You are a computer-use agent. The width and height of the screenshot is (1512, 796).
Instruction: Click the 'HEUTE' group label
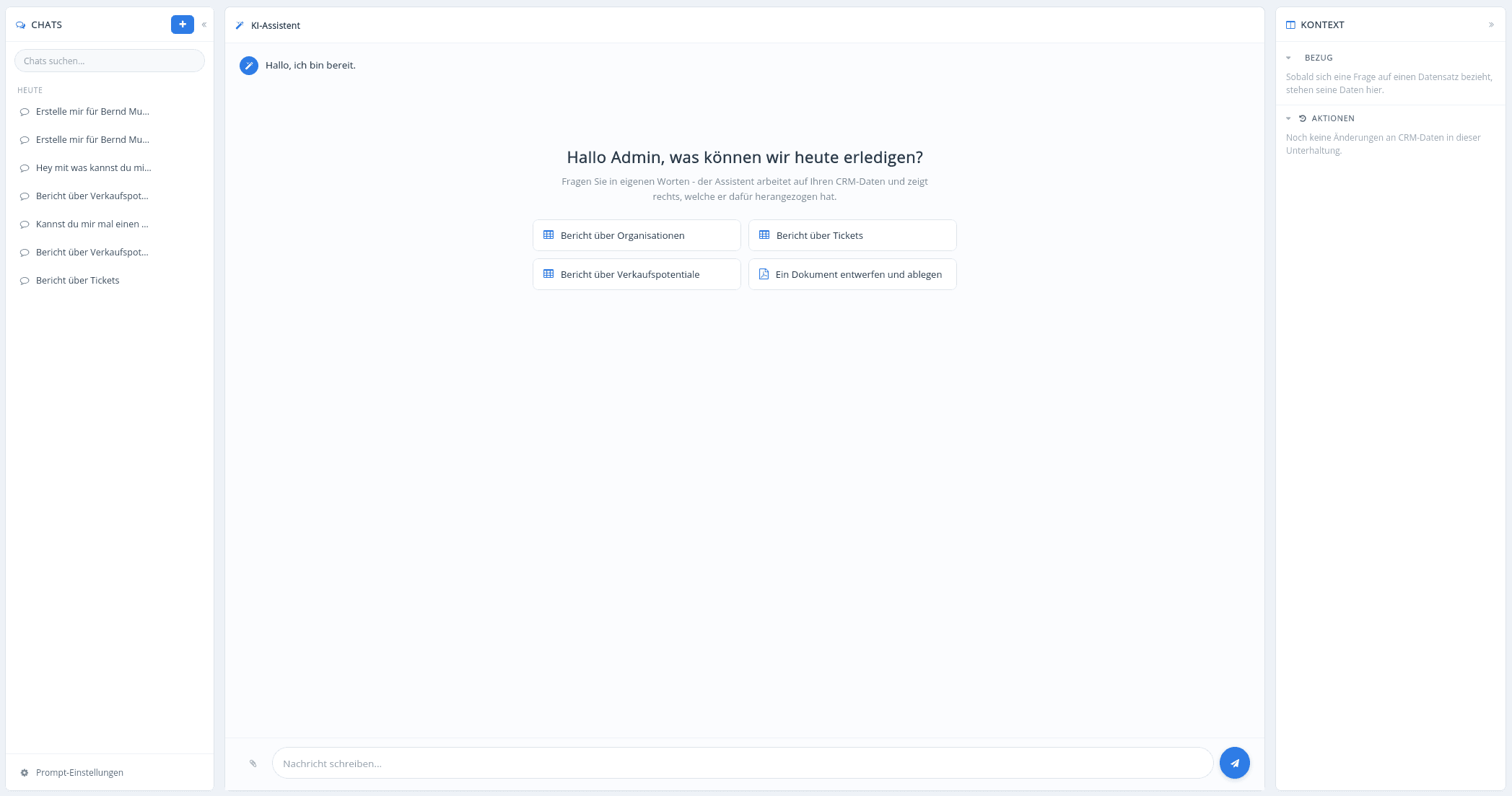click(30, 90)
